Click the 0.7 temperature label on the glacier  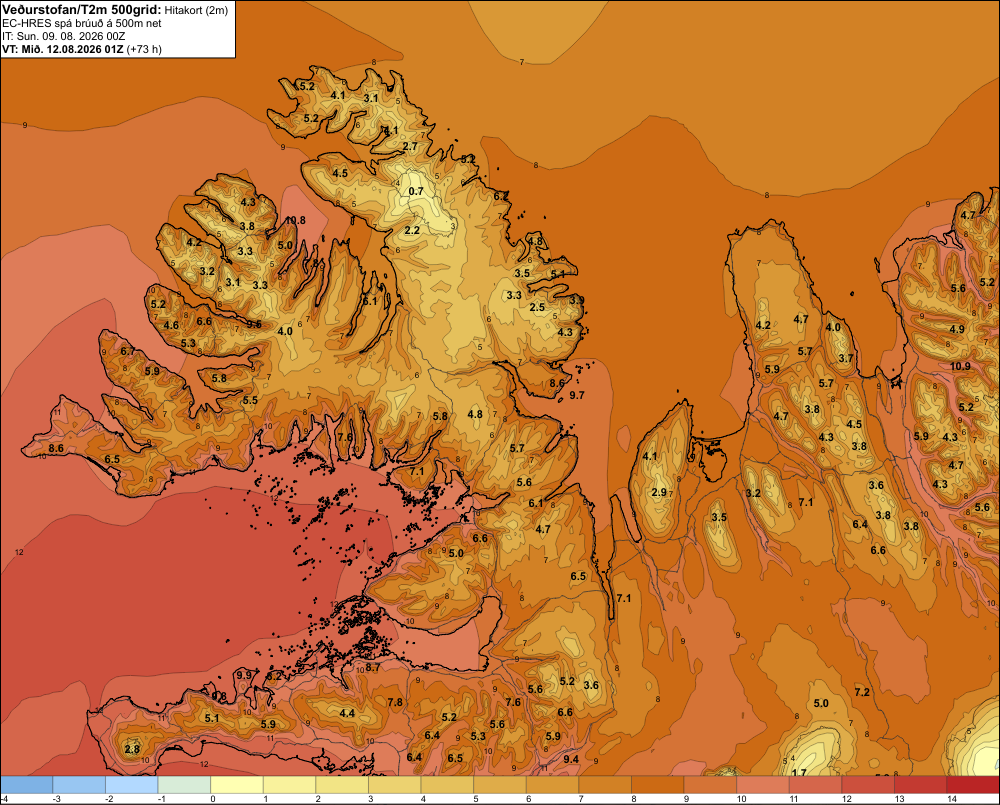[416, 191]
